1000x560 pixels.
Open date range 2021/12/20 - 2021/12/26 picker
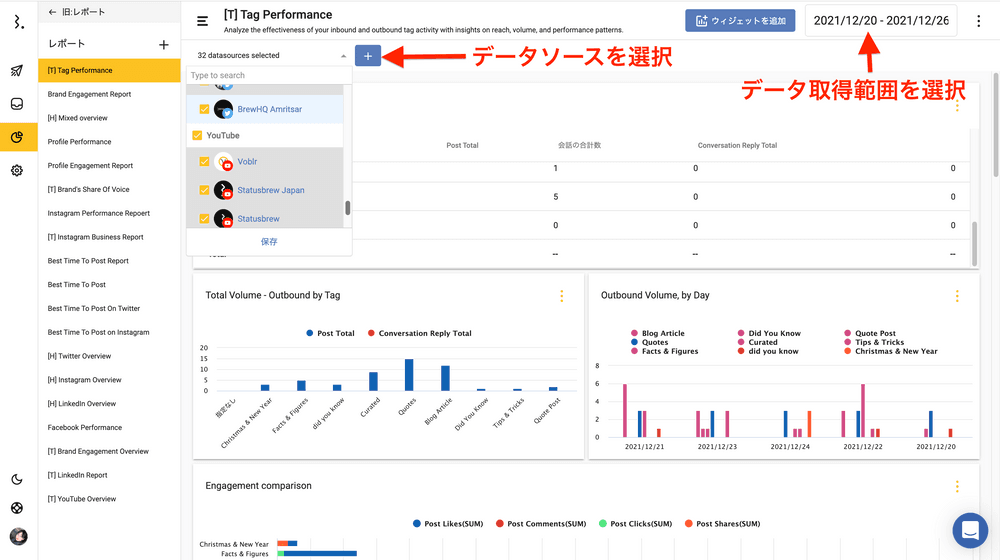(x=880, y=21)
